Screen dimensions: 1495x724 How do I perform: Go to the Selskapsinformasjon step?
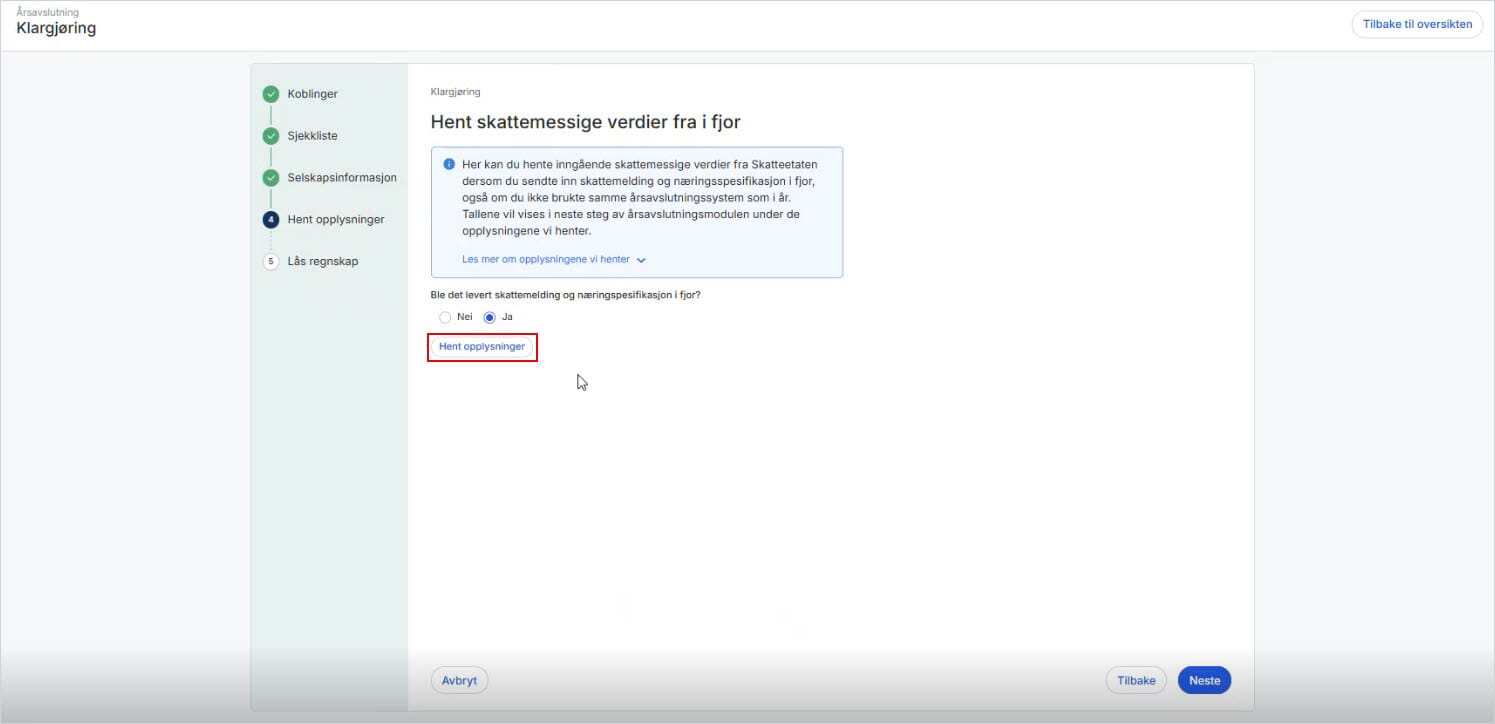click(342, 178)
